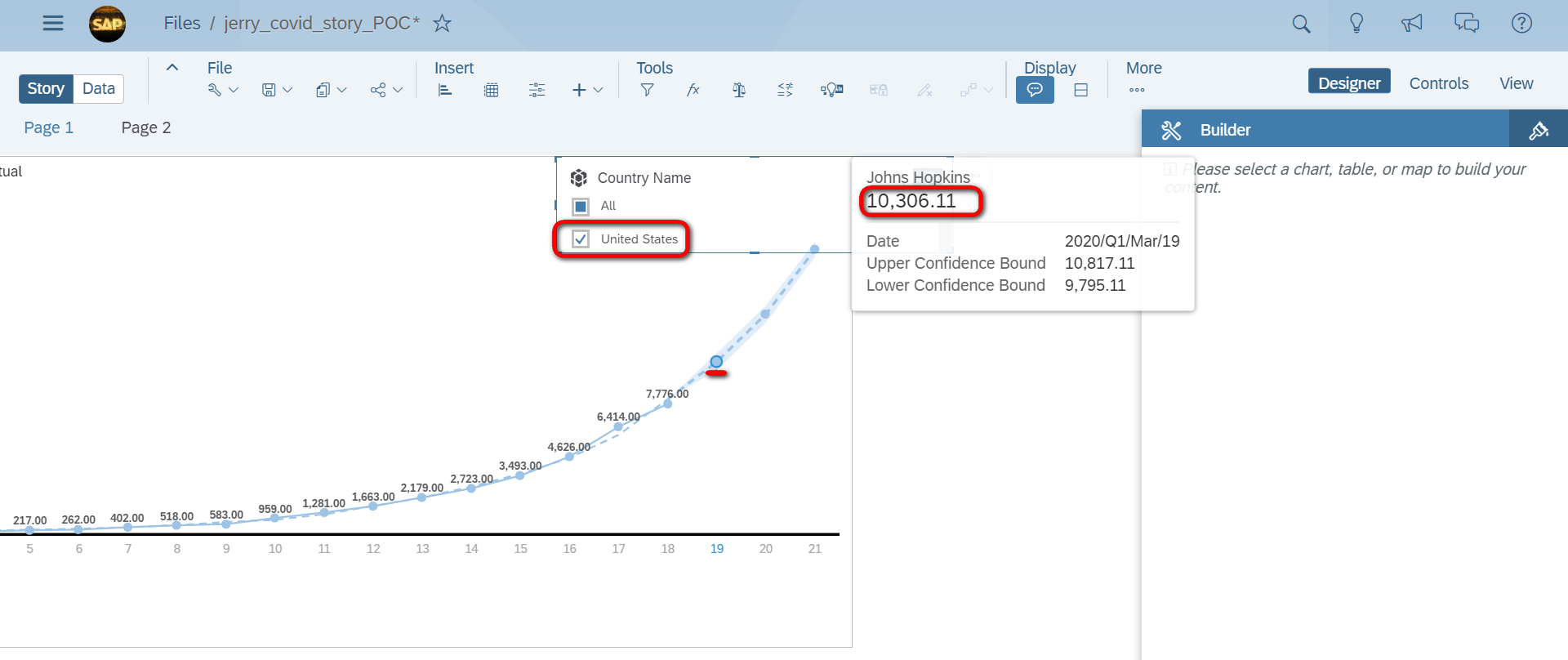Expand the plus add dropdown arrow
The image size is (1568, 660).
pyautogui.click(x=599, y=90)
